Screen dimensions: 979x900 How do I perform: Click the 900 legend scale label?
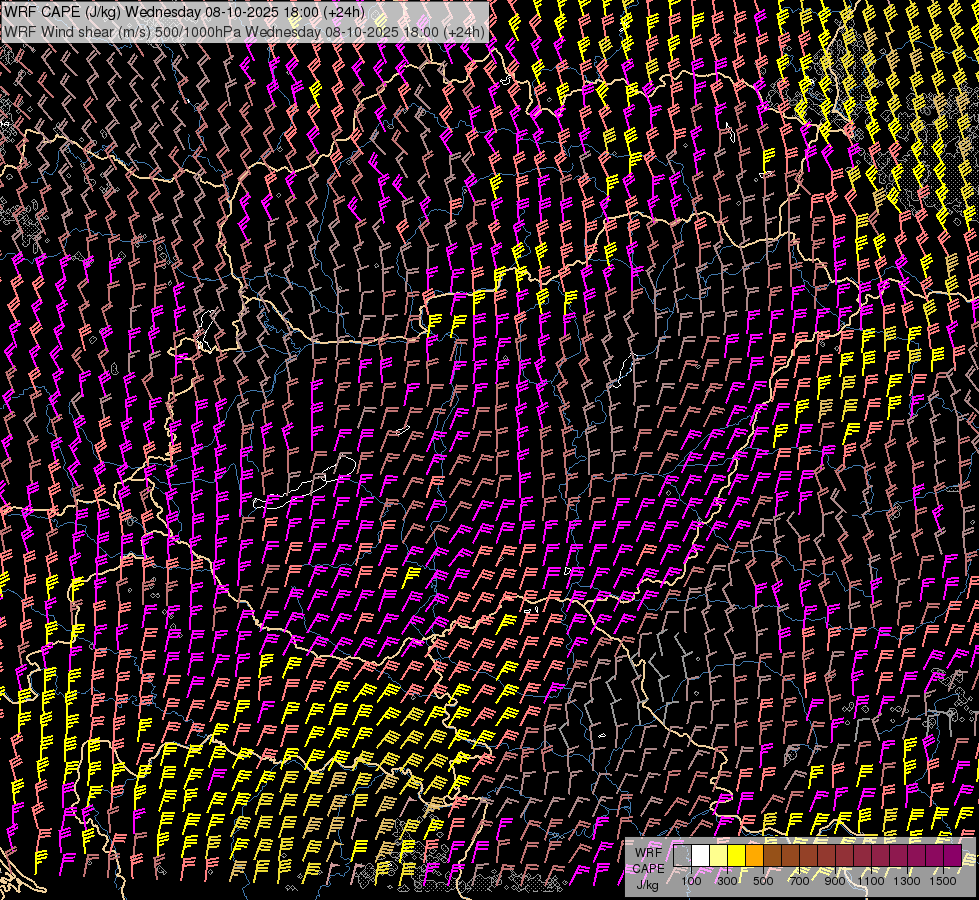(835, 881)
